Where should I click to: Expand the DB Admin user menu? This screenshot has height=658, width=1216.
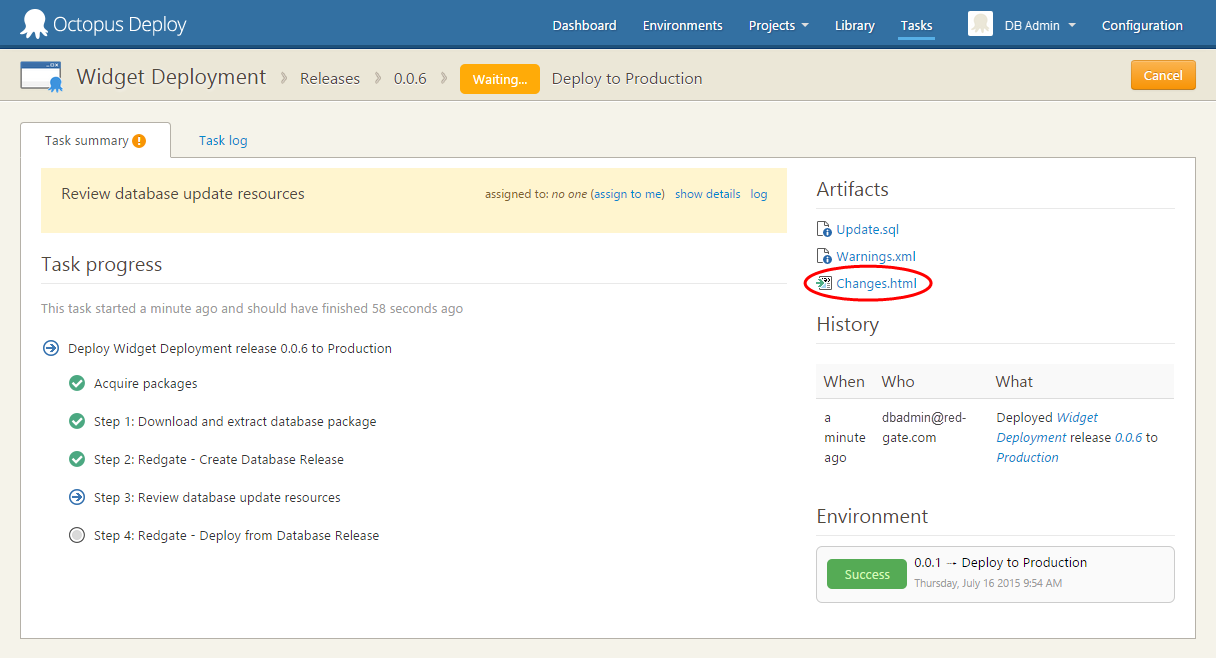coord(1040,26)
